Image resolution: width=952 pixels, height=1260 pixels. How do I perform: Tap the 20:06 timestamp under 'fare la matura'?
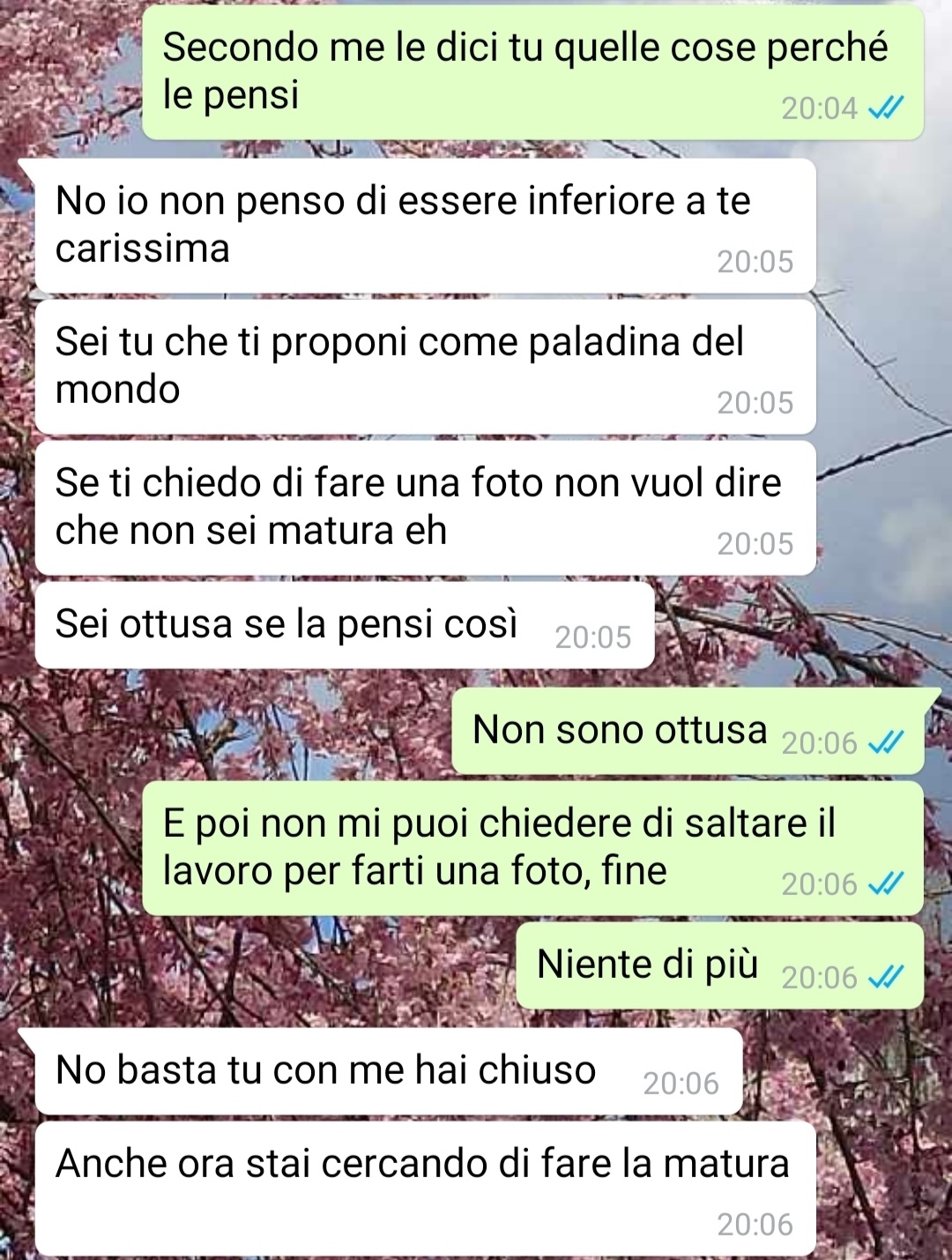coord(755,1225)
